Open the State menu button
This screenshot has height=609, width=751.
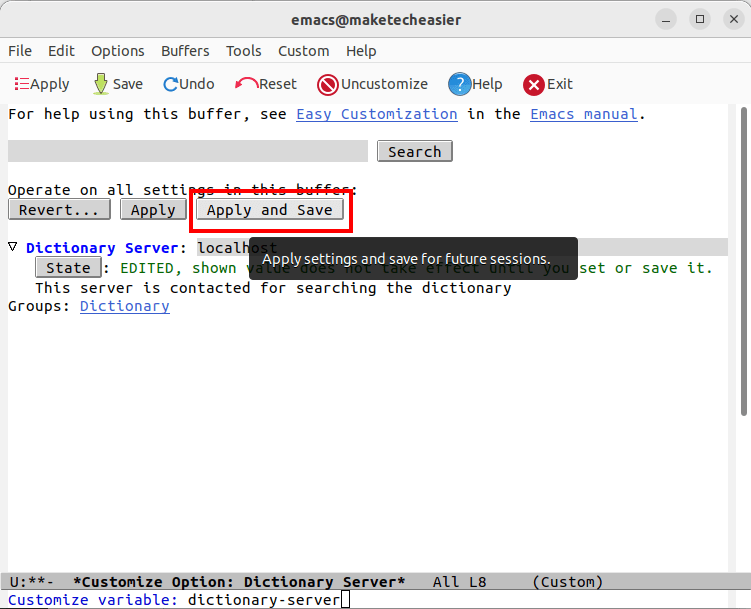coord(68,268)
